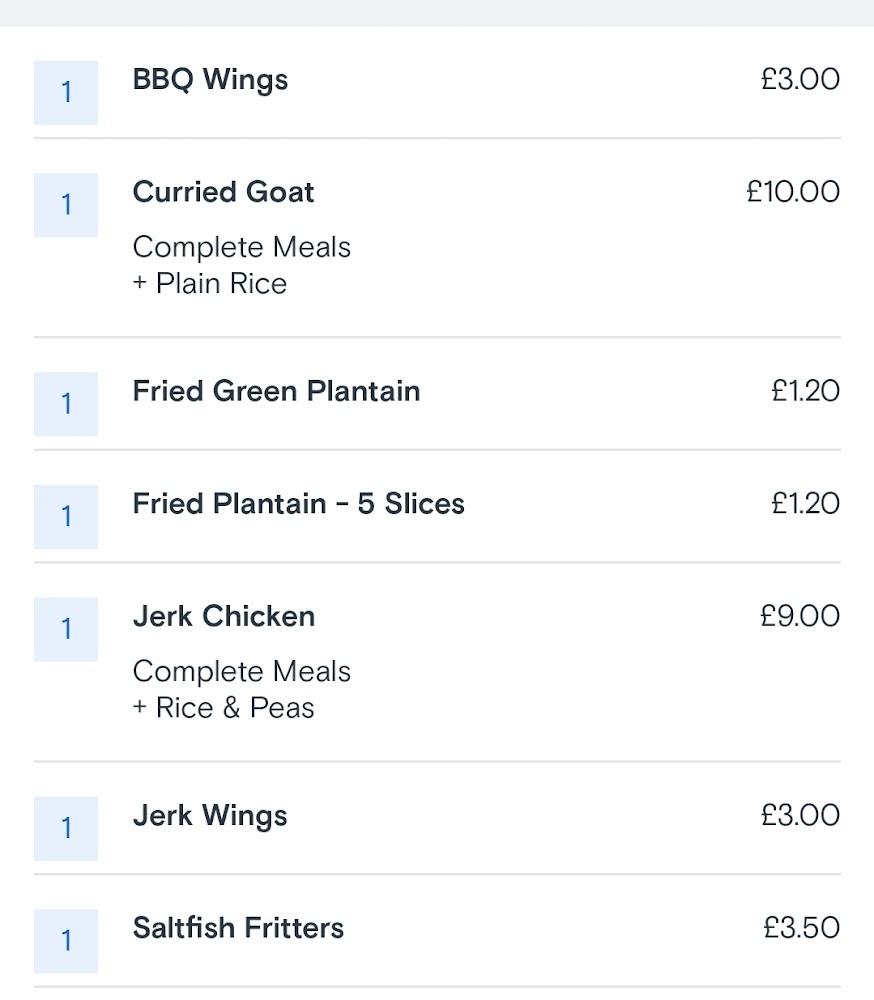Click Complete Meals under Jerk Chicken

coord(241,671)
